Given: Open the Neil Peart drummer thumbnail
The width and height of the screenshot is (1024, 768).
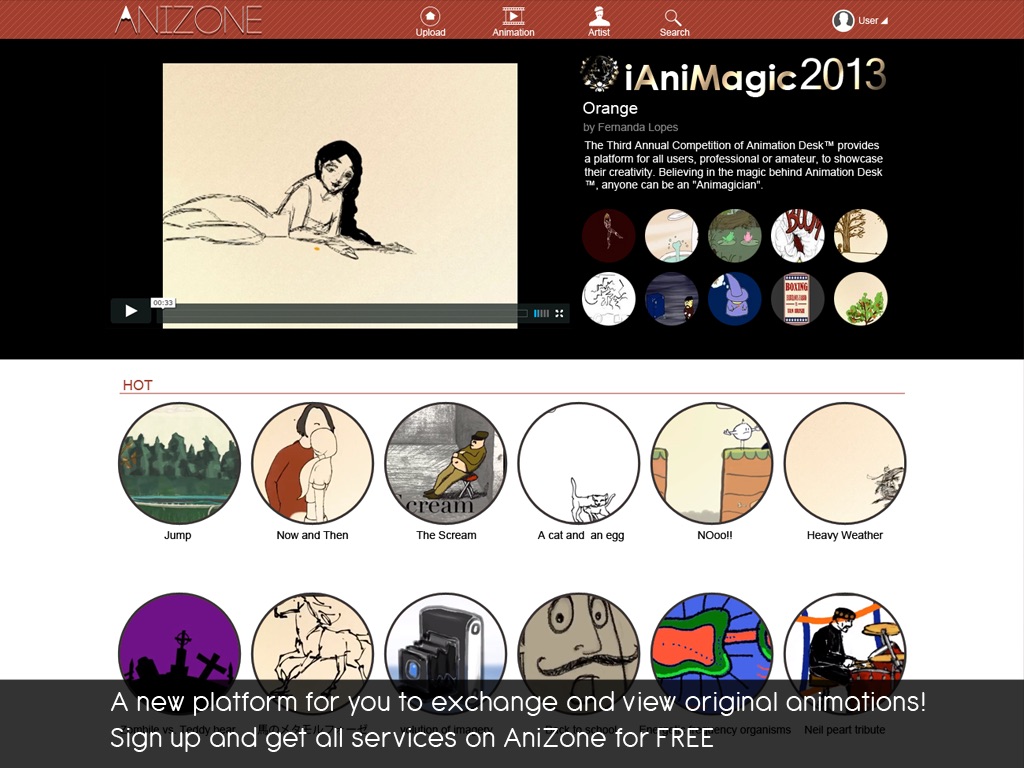Looking at the screenshot, I should coord(845,654).
